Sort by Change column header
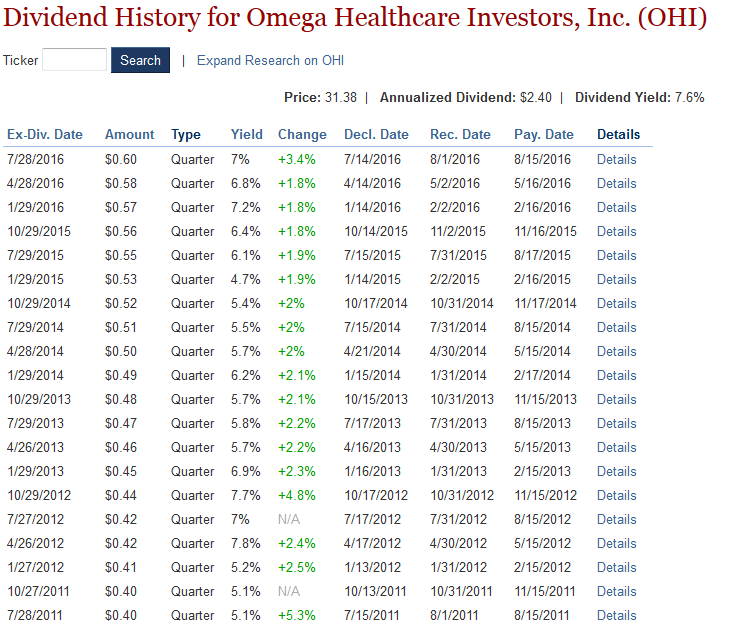This screenshot has width=751, height=635. (x=302, y=134)
